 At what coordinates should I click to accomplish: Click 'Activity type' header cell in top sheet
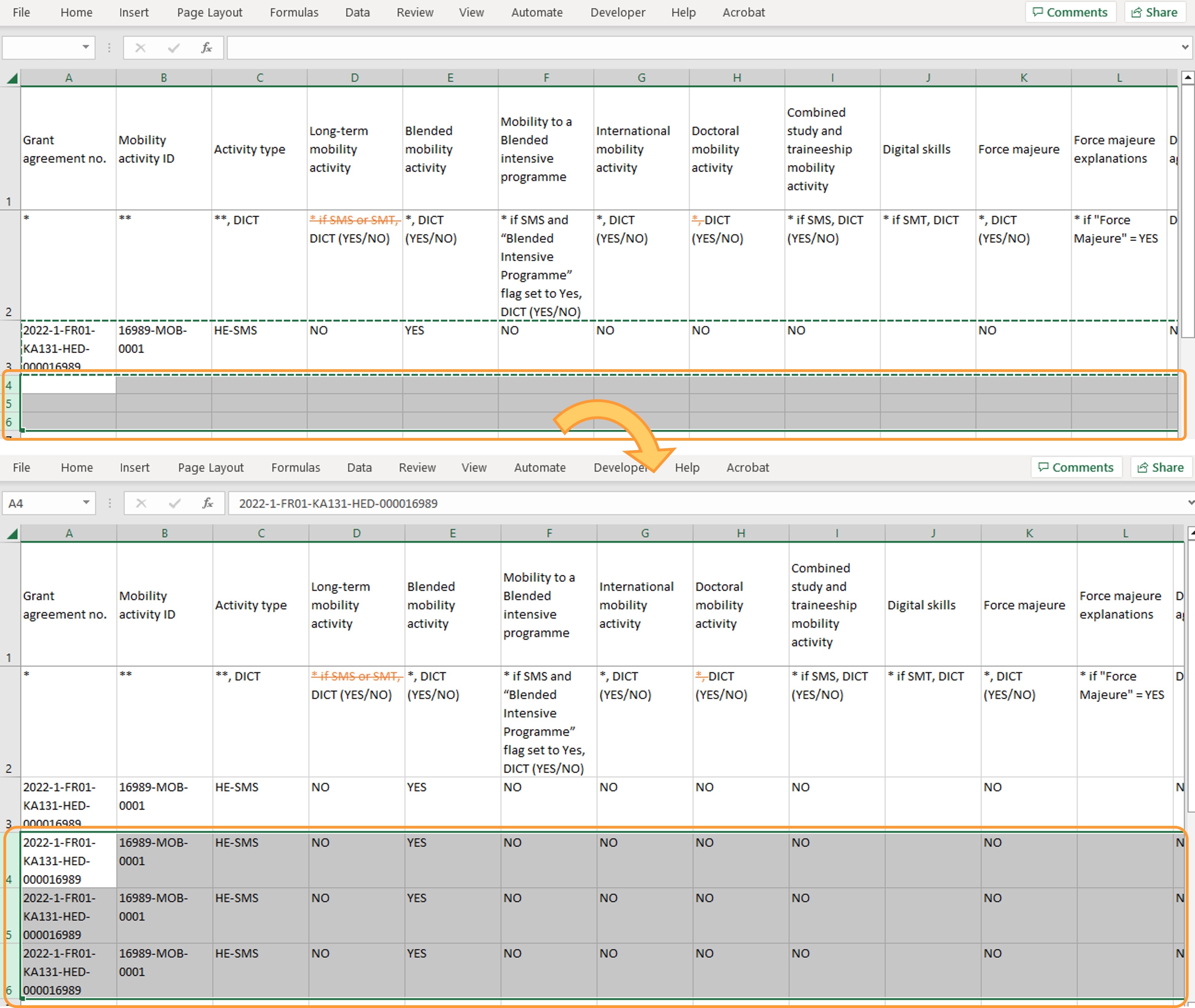259,148
